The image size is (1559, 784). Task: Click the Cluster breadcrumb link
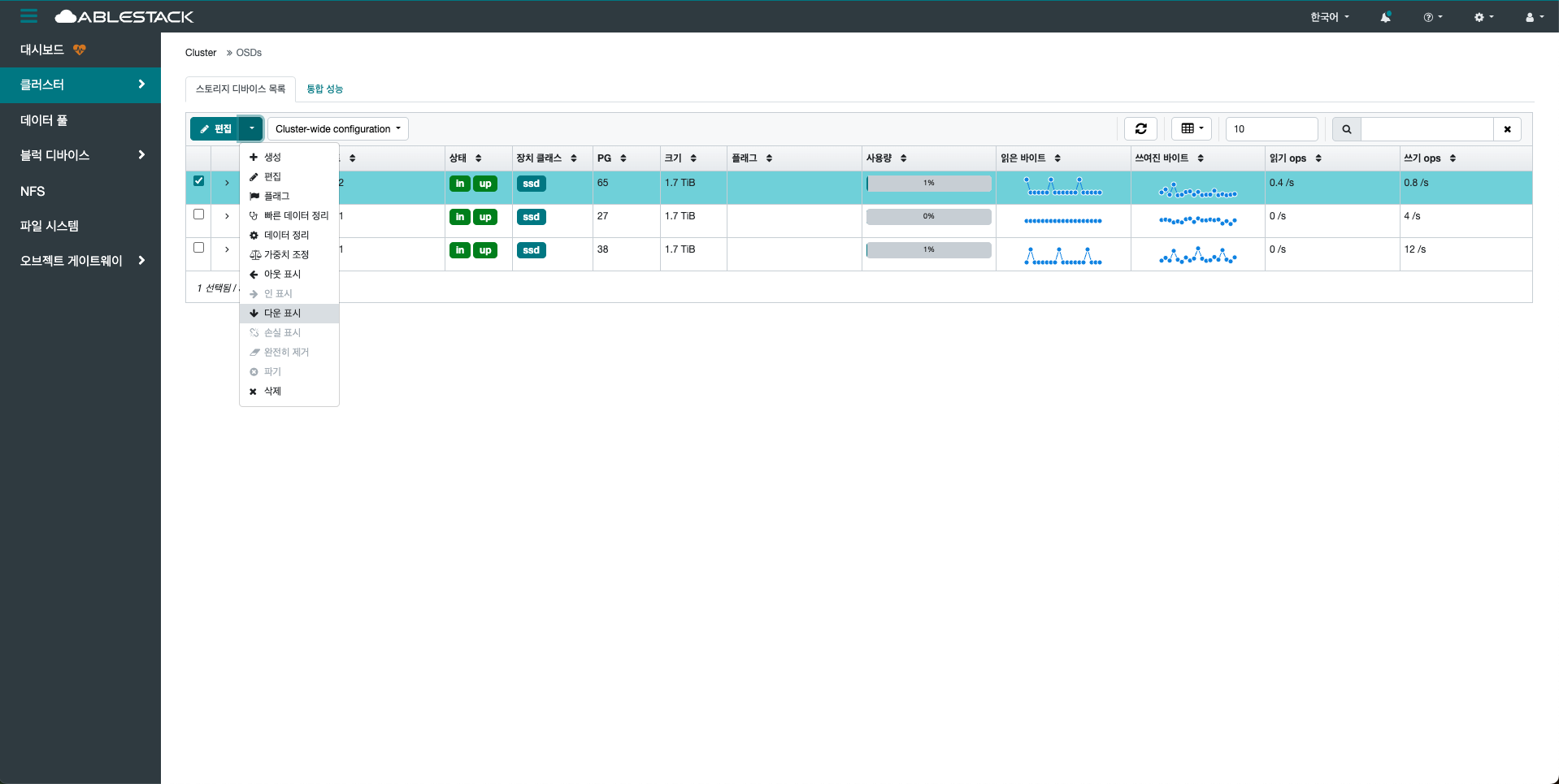[201, 53]
